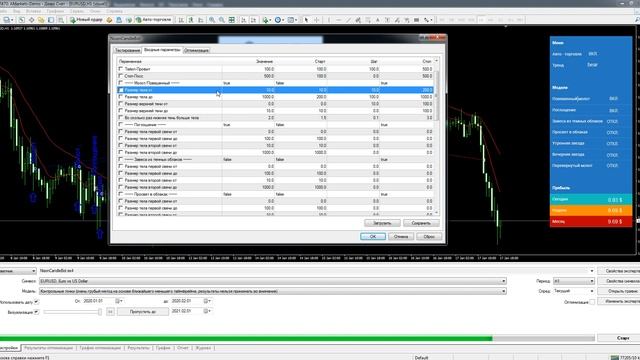Screen dimensions: 640x360
Task: Select the trendline drawing tool
Action: [x=348, y=20]
